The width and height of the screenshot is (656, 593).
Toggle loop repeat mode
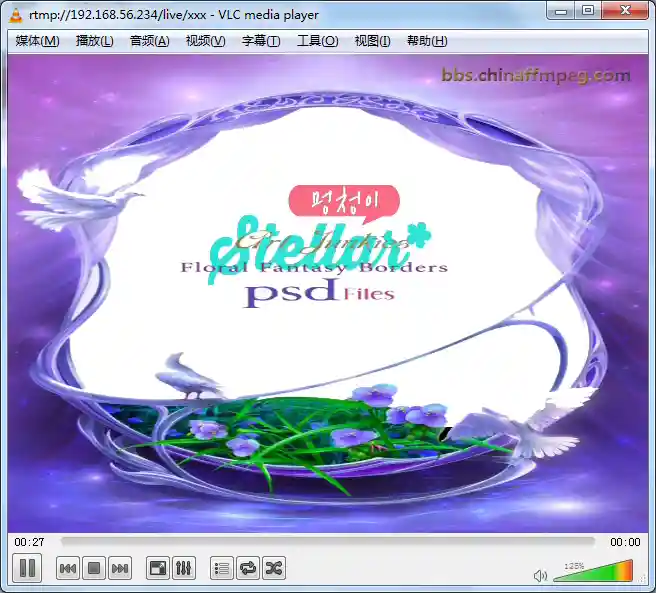click(248, 568)
